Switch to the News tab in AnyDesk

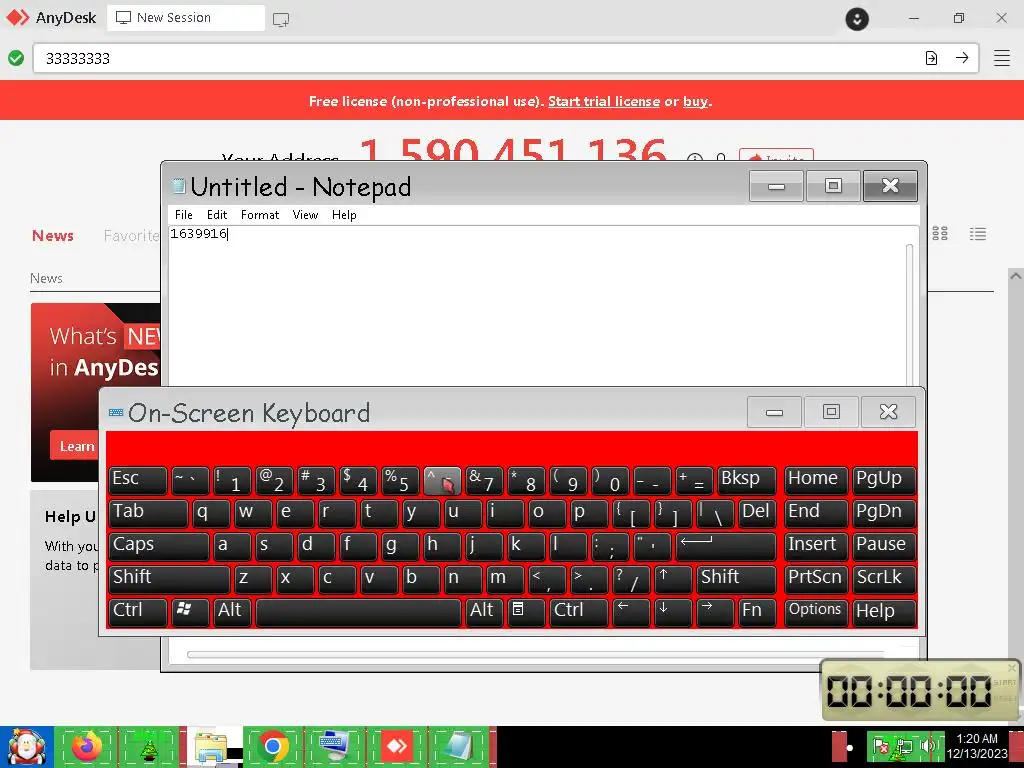(x=53, y=236)
